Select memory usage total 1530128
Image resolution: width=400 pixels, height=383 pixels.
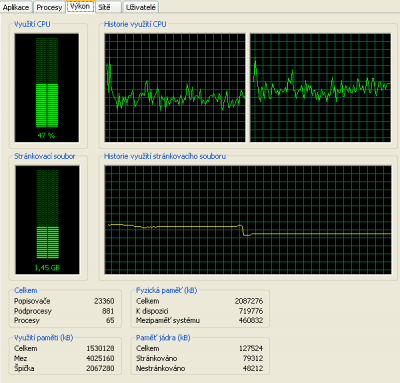100,348
